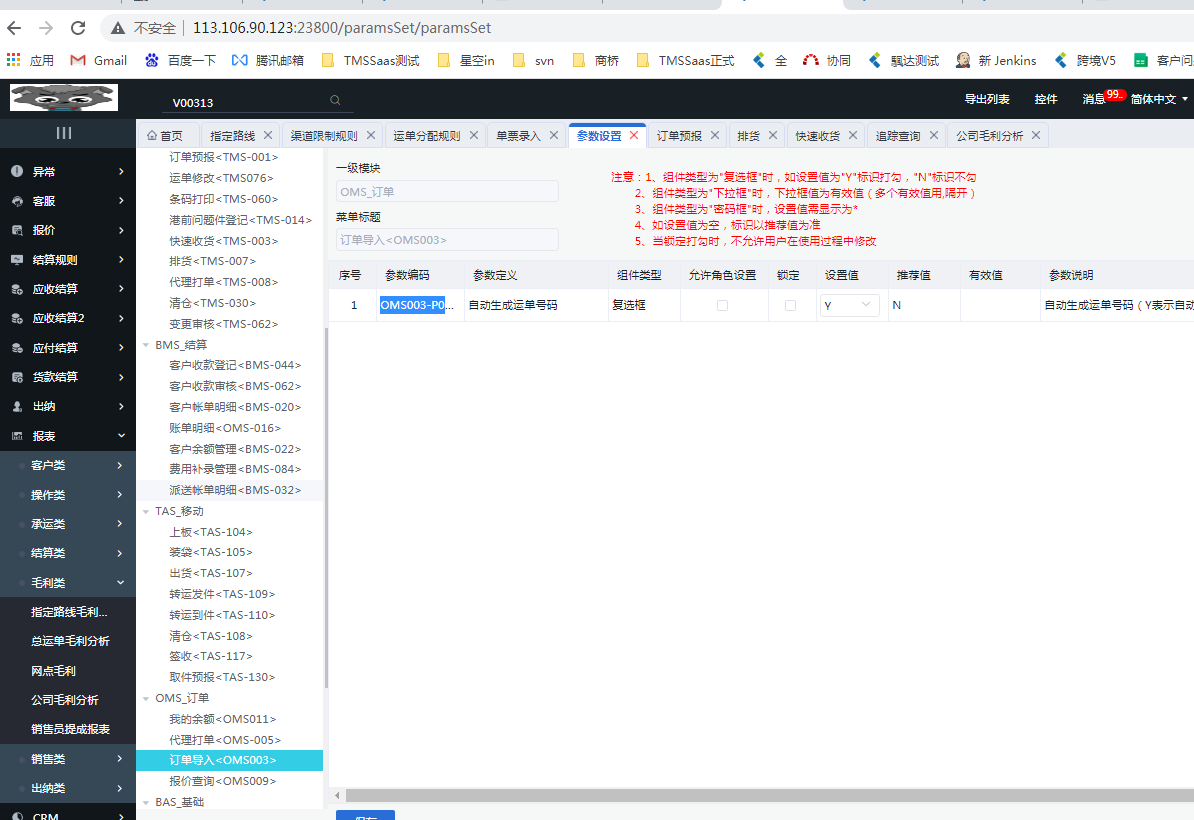Toggle the 允许角色设置 checkbox in row 1
1194x820 pixels.
pos(722,305)
